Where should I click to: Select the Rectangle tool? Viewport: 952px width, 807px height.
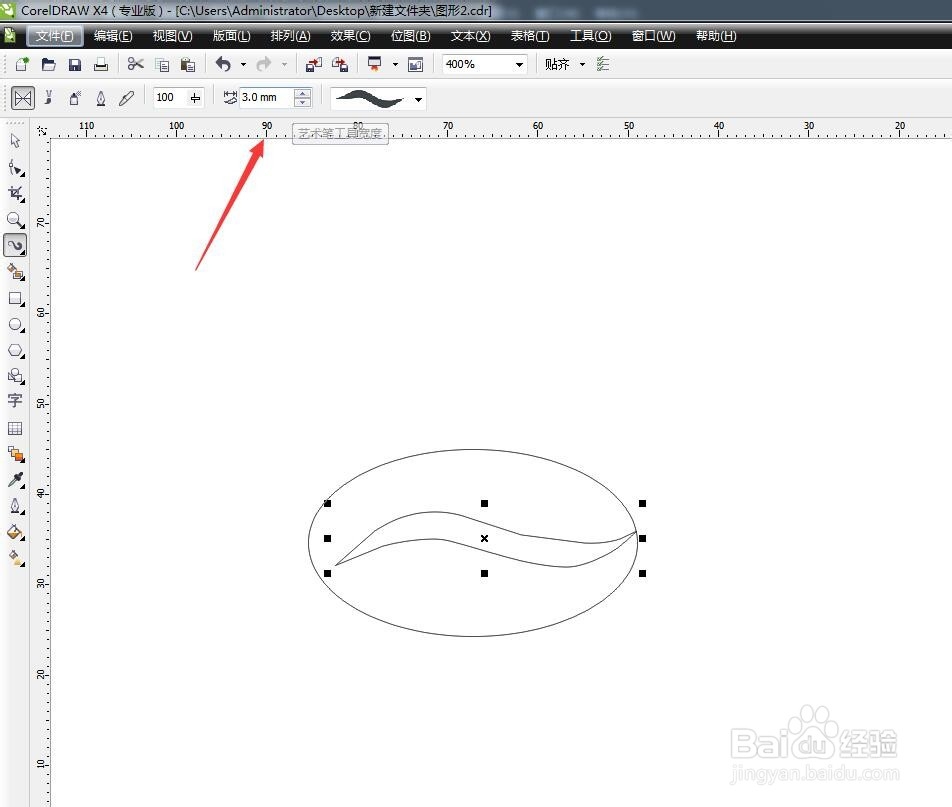(x=15, y=298)
